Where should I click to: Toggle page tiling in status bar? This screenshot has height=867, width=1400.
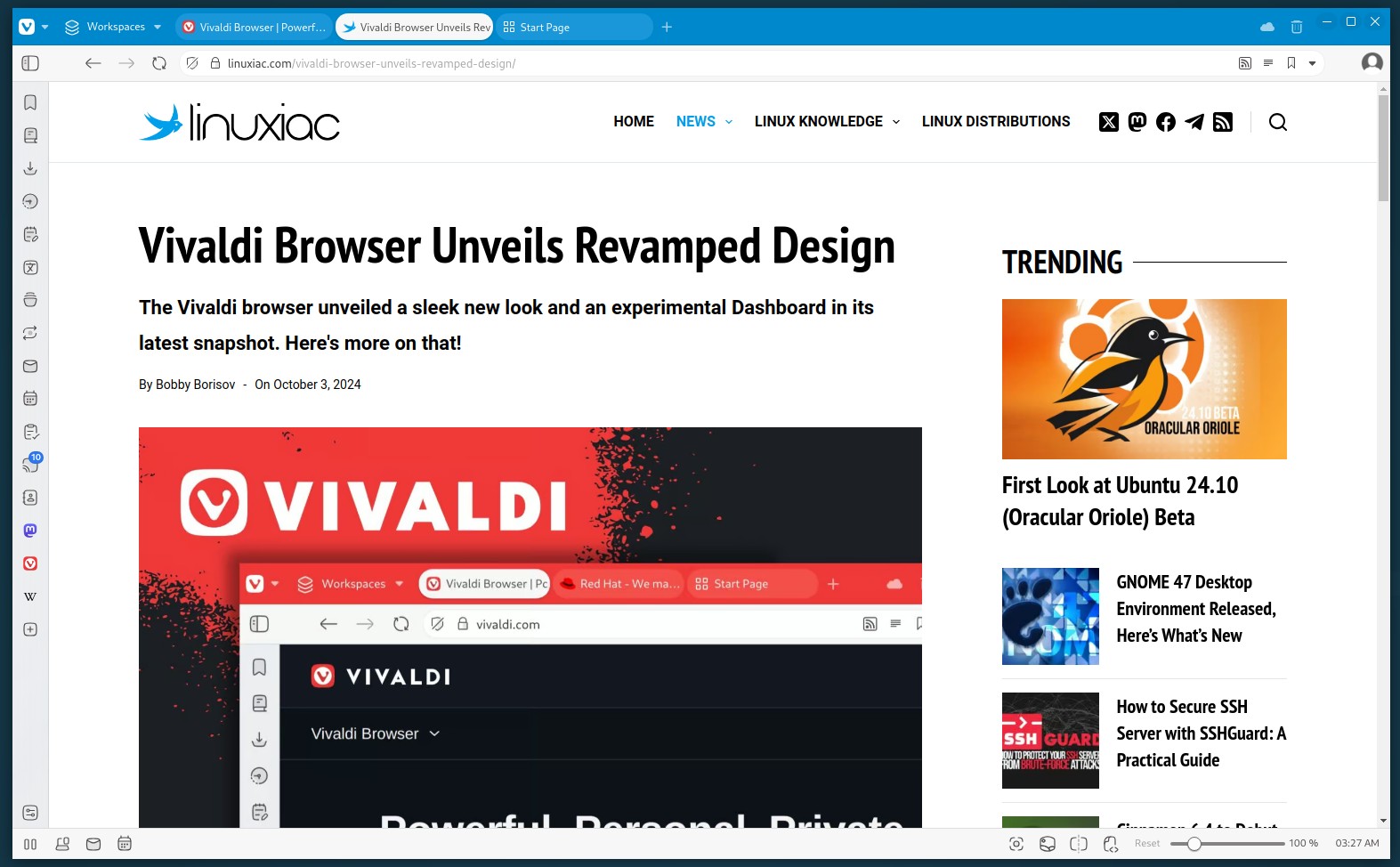click(1079, 844)
